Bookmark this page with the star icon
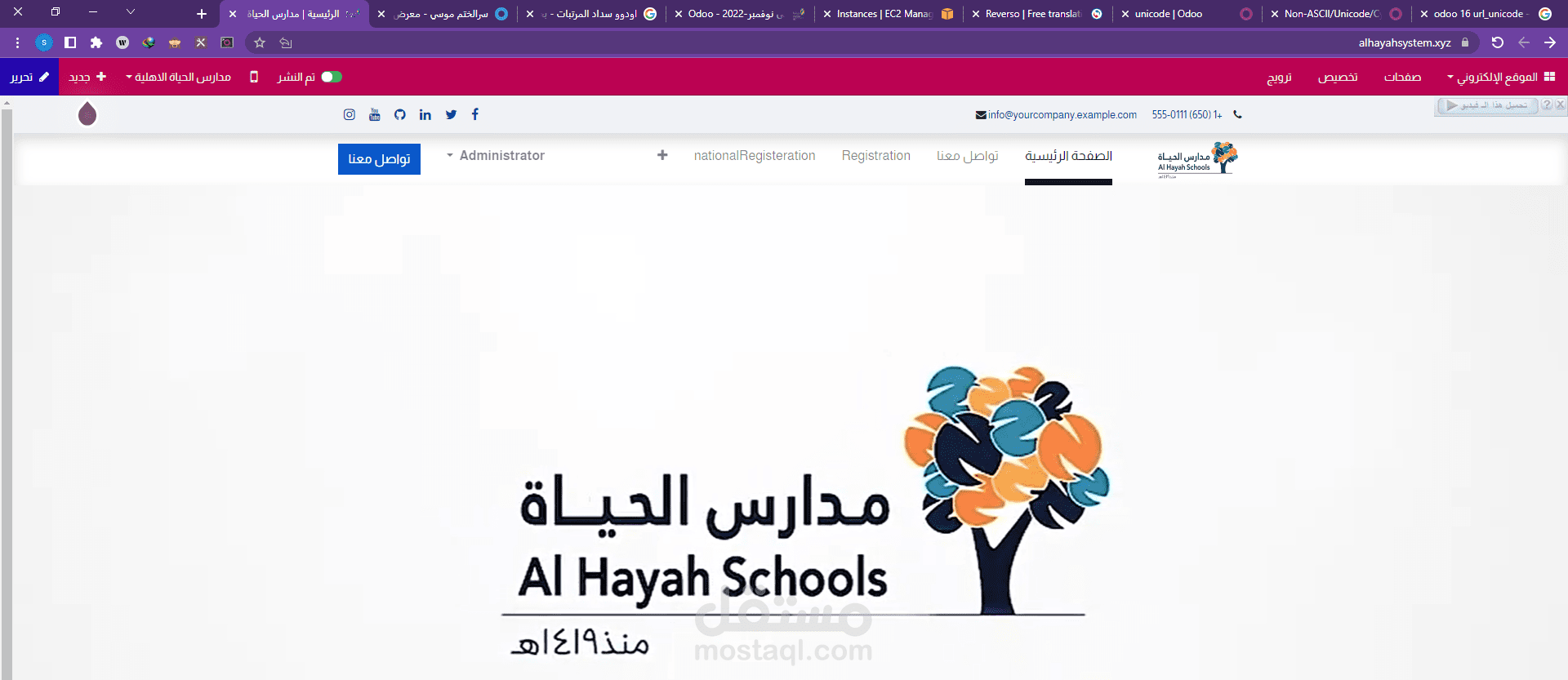 coord(260,42)
